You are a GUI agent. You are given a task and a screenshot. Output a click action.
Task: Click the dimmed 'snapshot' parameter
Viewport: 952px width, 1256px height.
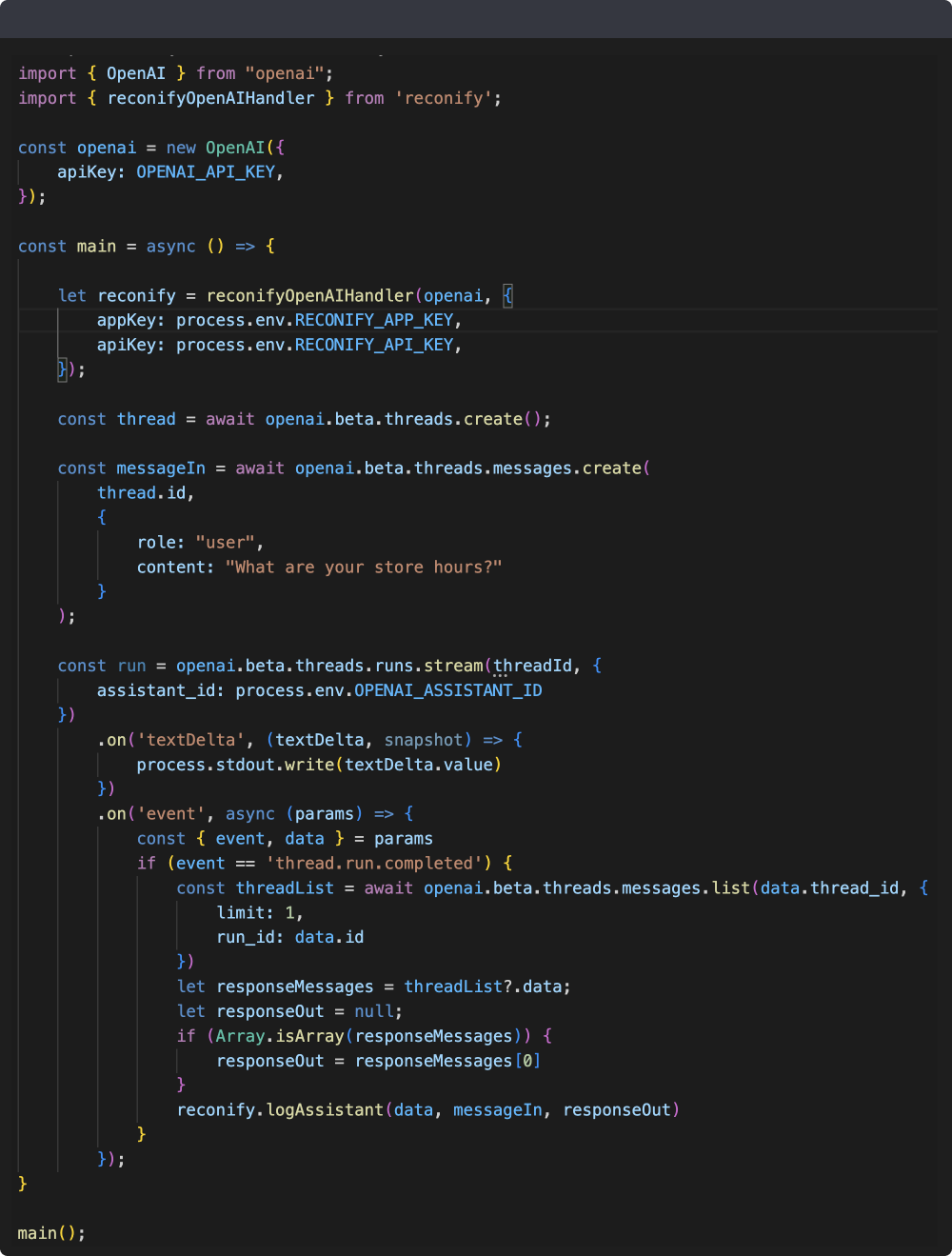(423, 740)
